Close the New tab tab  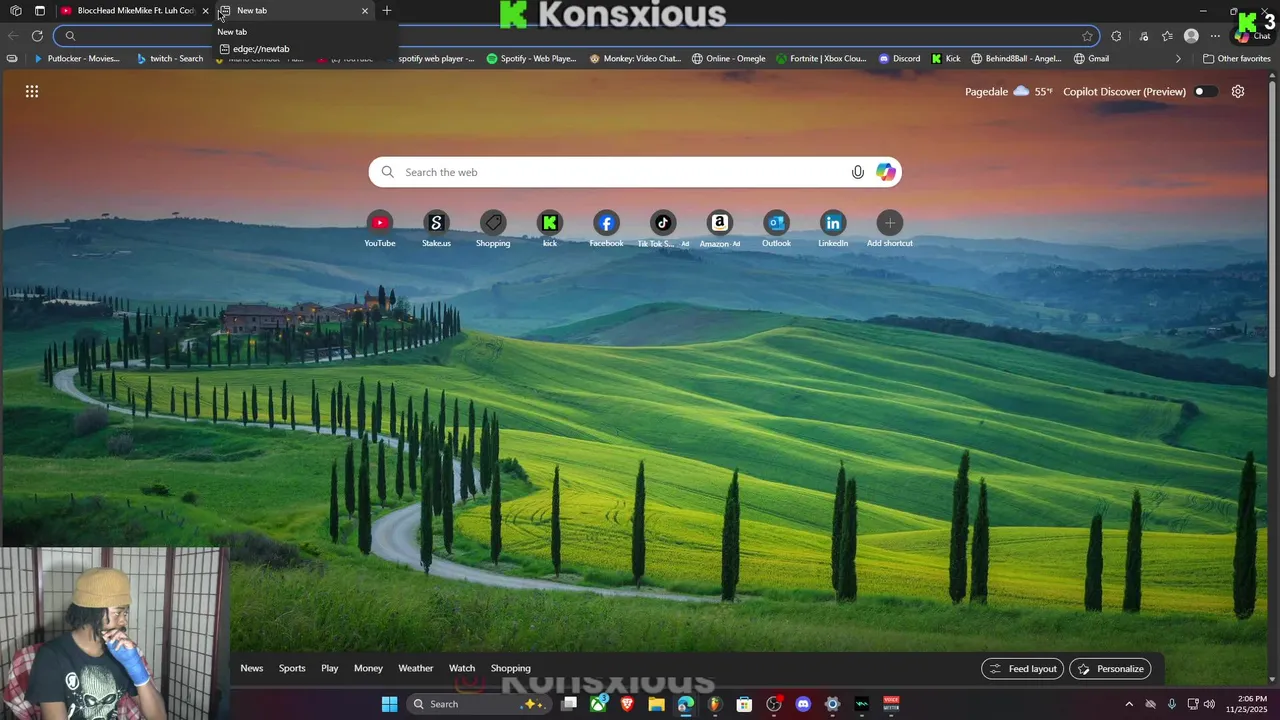point(365,11)
